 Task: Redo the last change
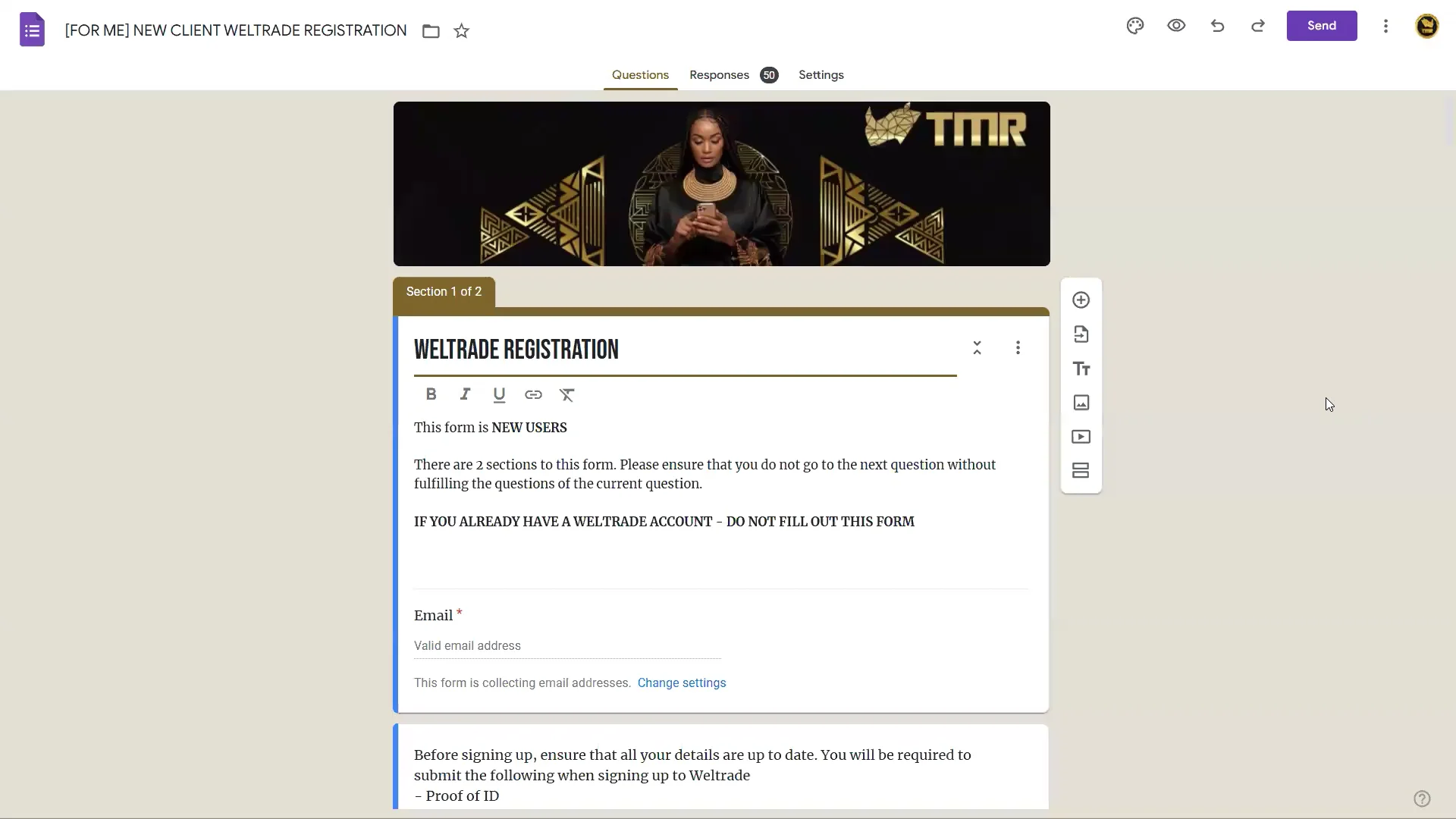(x=1258, y=25)
